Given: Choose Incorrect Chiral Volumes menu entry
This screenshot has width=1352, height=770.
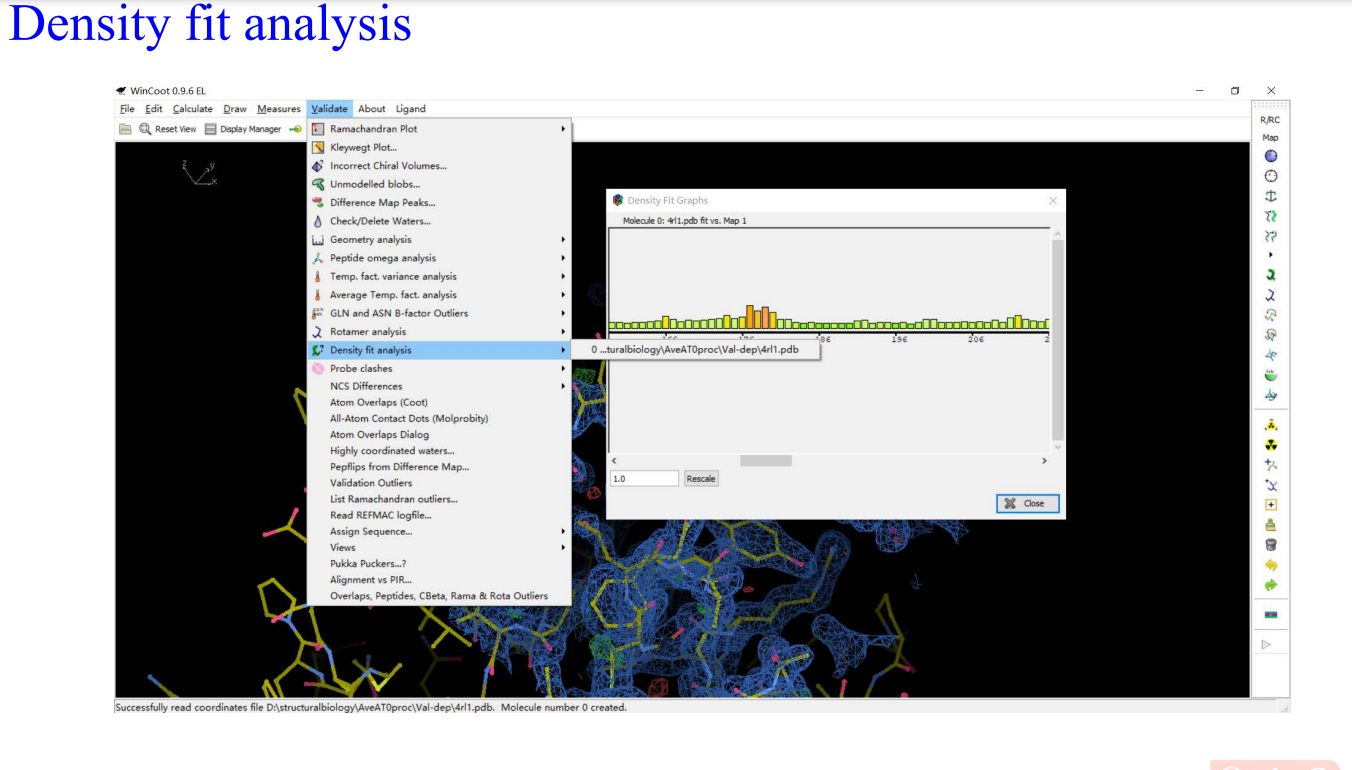Looking at the screenshot, I should coord(439,166).
